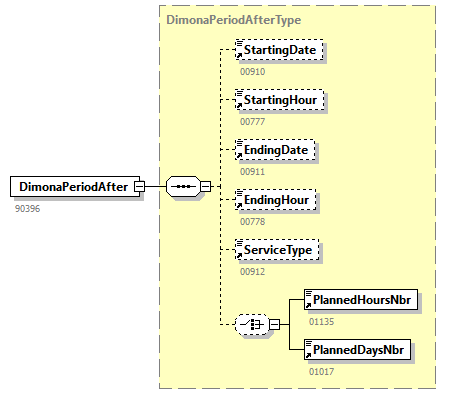Select the PlannedHoursNbr element box

point(361,300)
